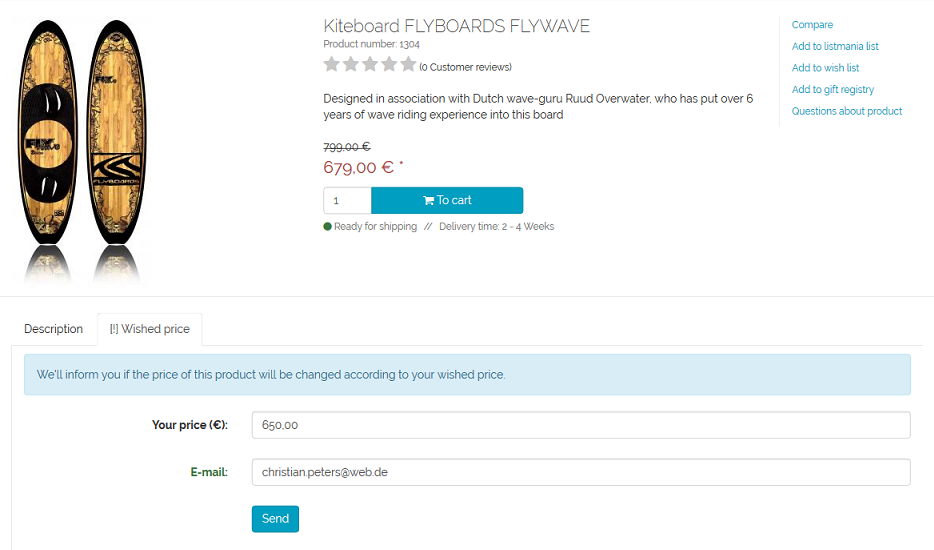The width and height of the screenshot is (934, 550).
Task: Click the first rating star
Action: tap(332, 65)
